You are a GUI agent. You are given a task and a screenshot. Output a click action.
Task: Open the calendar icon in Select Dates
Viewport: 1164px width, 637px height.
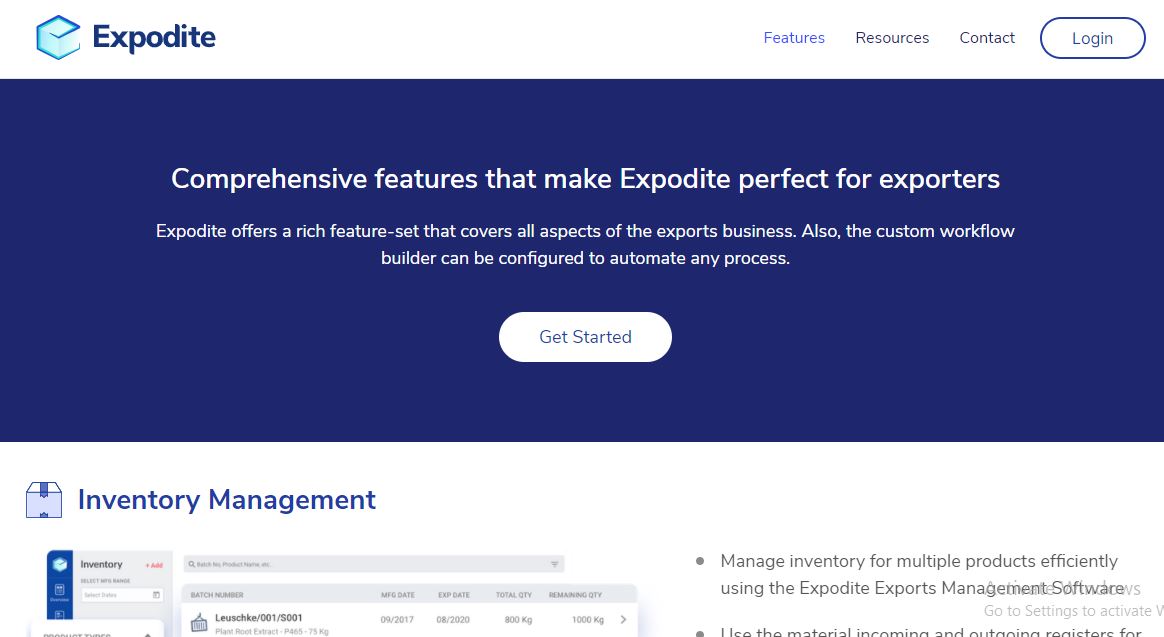click(154, 594)
